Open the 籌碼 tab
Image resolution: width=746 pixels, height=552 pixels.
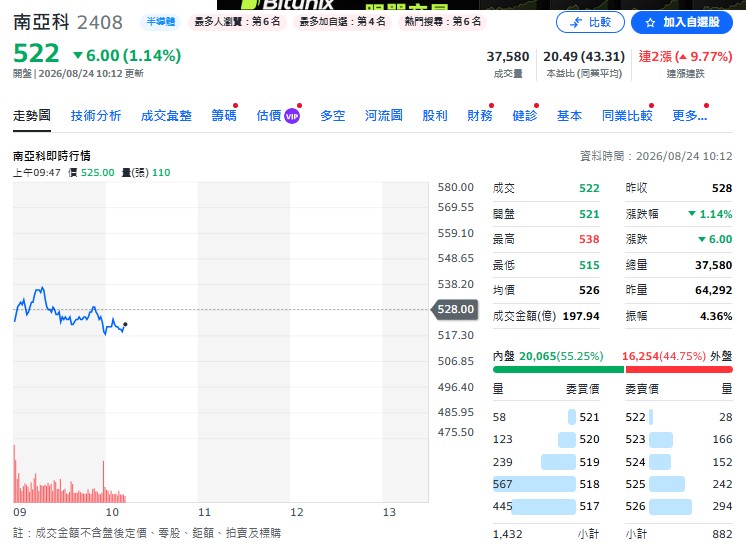(224, 116)
